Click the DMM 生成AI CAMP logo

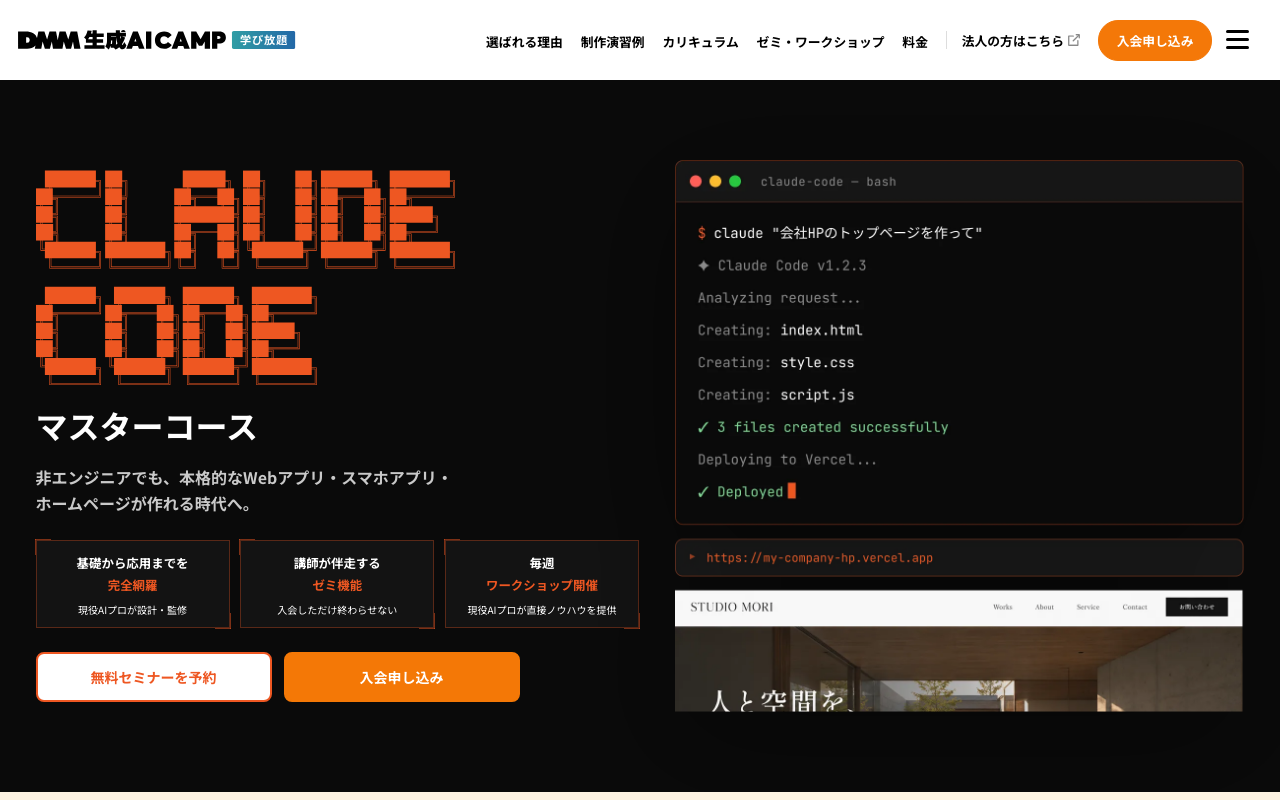(x=122, y=40)
